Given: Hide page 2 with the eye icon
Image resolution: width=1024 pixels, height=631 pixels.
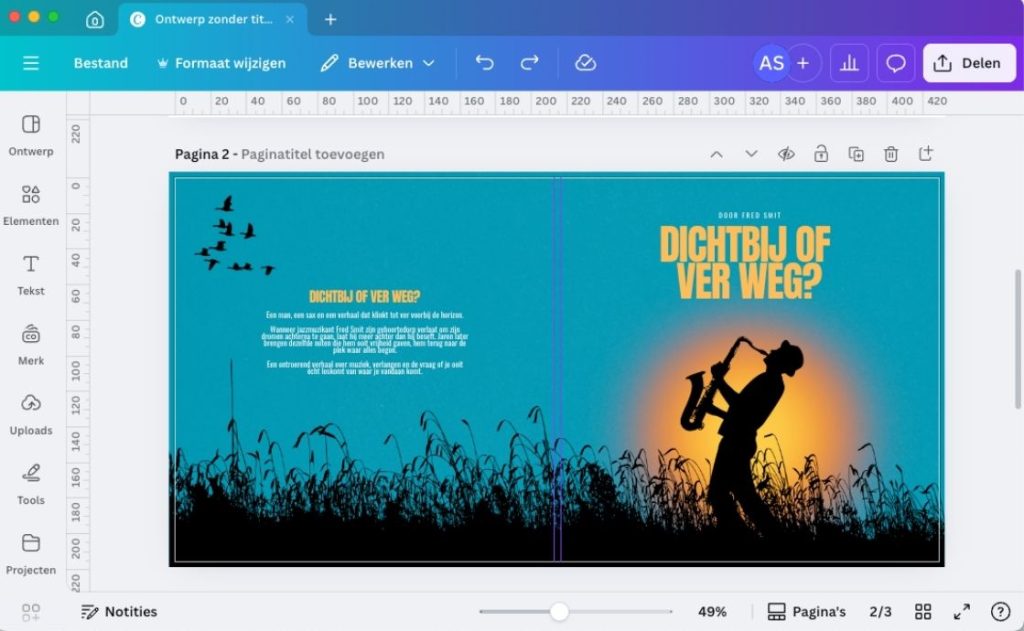Looking at the screenshot, I should pyautogui.click(x=786, y=154).
